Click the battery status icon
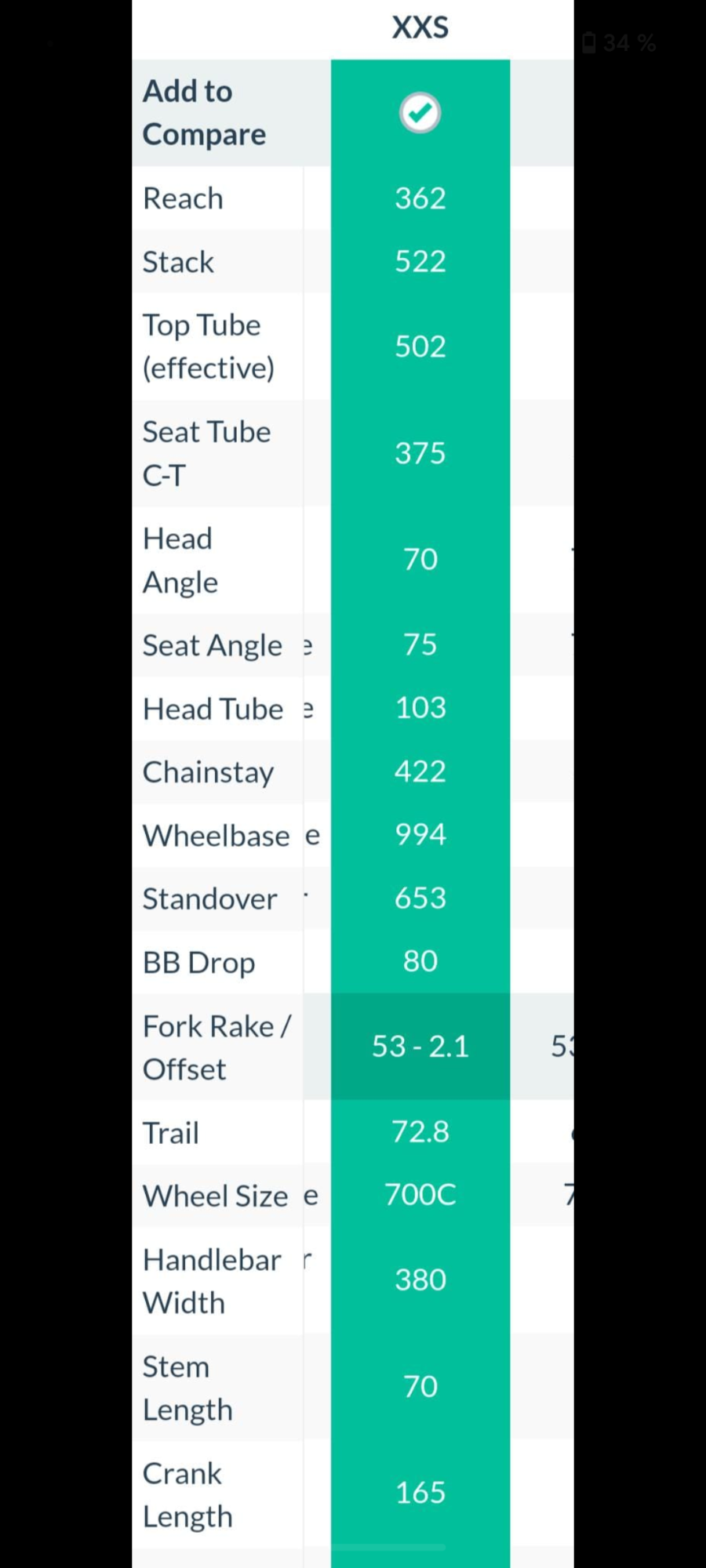This screenshot has height=1568, width=706. tap(589, 43)
